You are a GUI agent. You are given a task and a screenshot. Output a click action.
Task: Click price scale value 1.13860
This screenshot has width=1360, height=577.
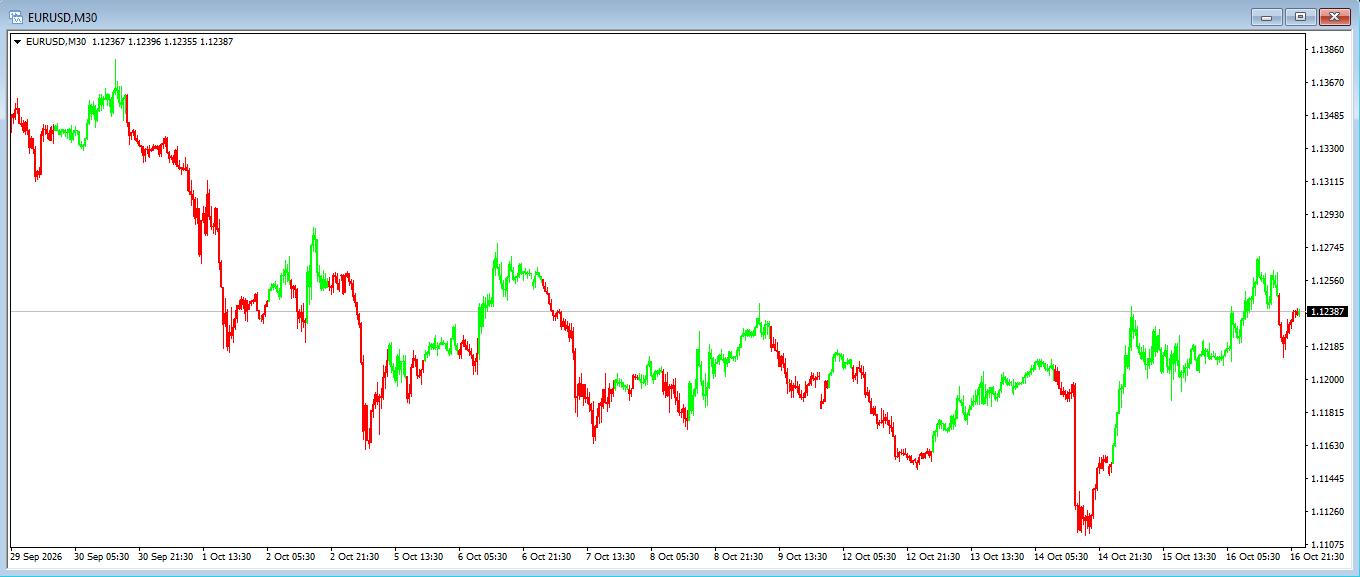tap(1326, 49)
